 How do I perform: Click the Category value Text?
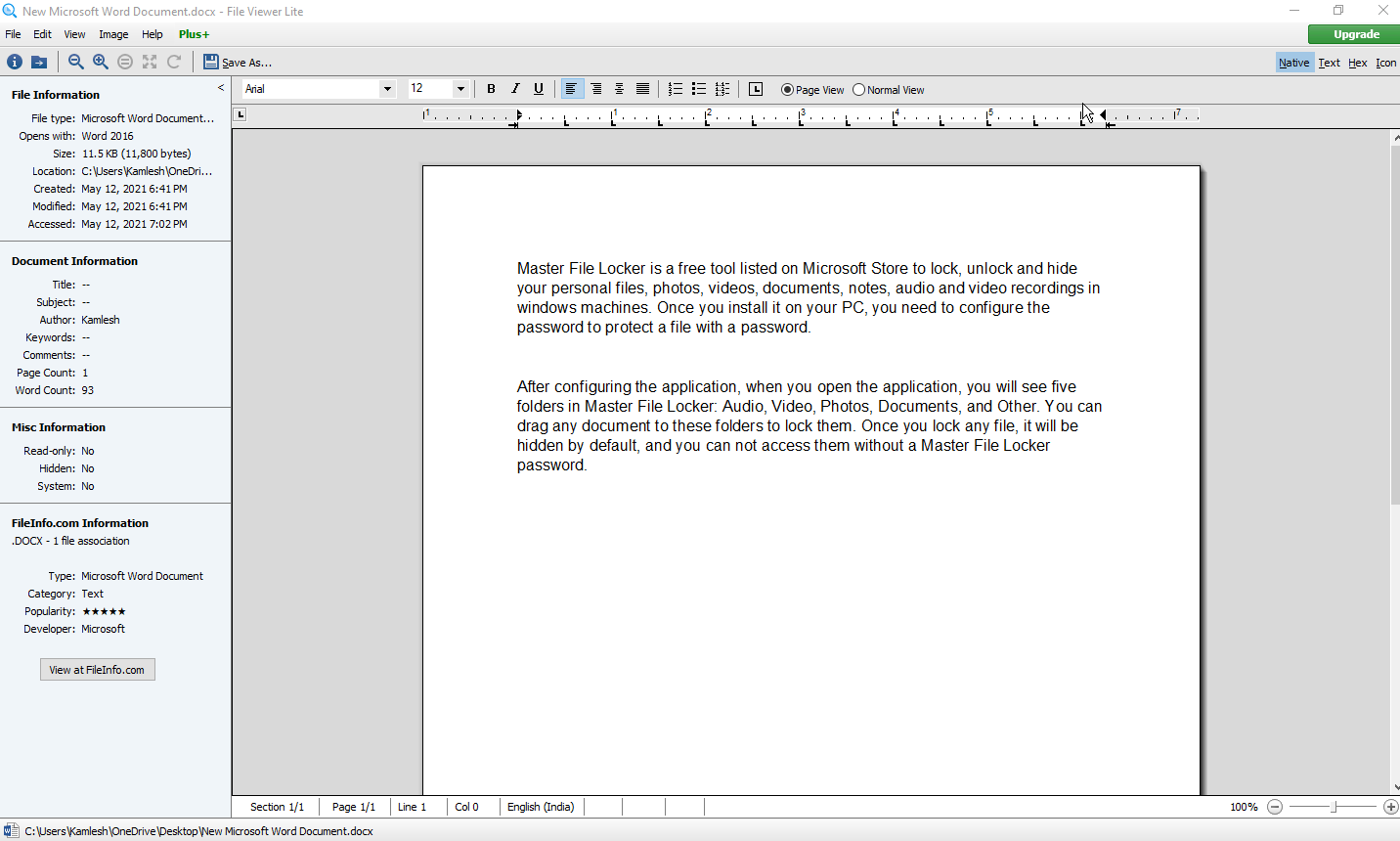point(92,594)
